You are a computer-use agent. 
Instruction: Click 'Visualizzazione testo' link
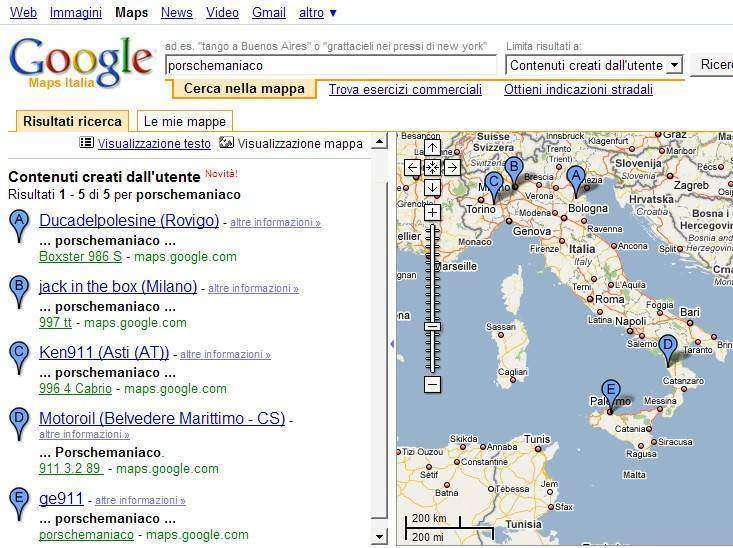[154, 144]
